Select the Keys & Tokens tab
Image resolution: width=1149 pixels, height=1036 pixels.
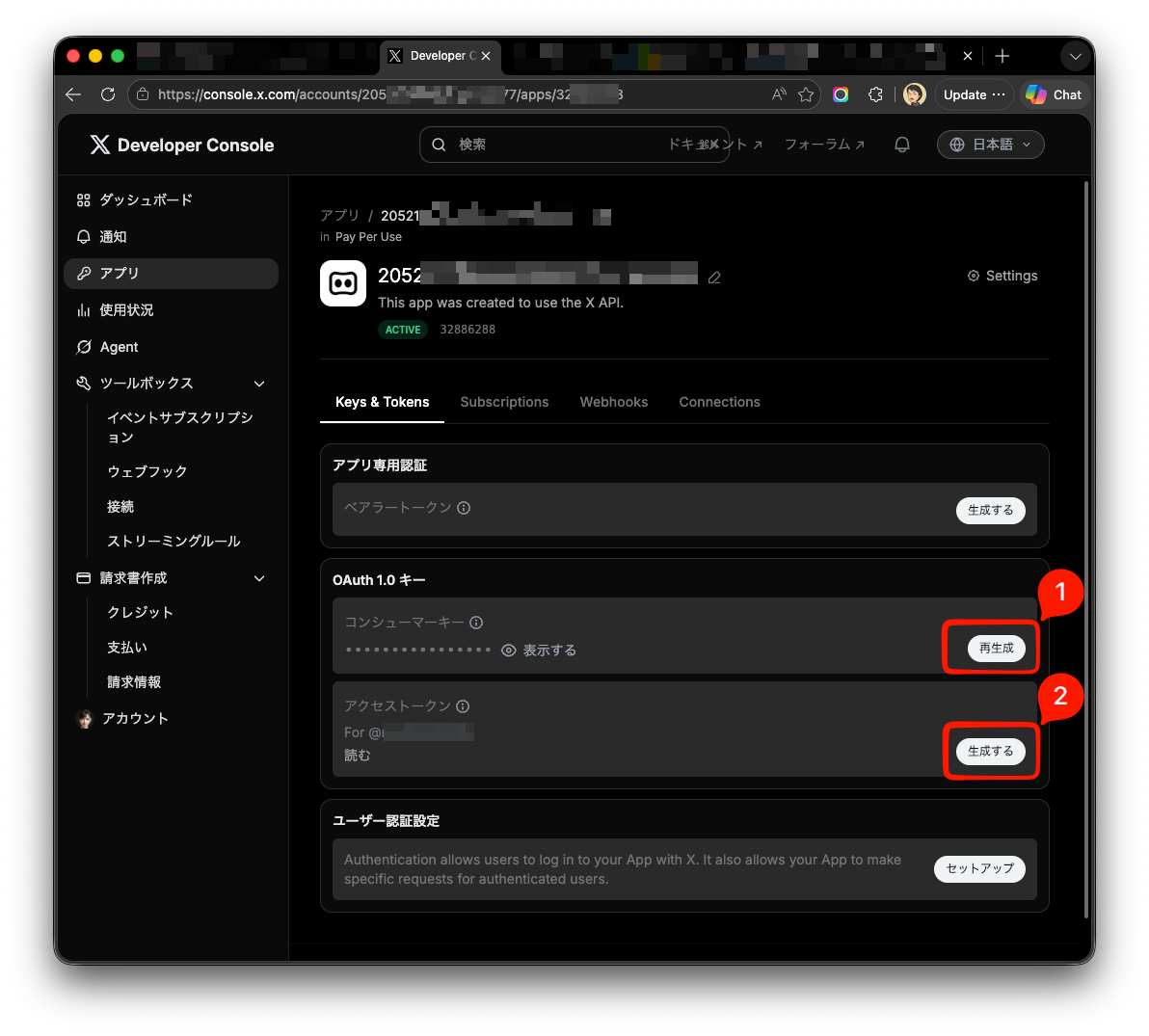coord(382,402)
